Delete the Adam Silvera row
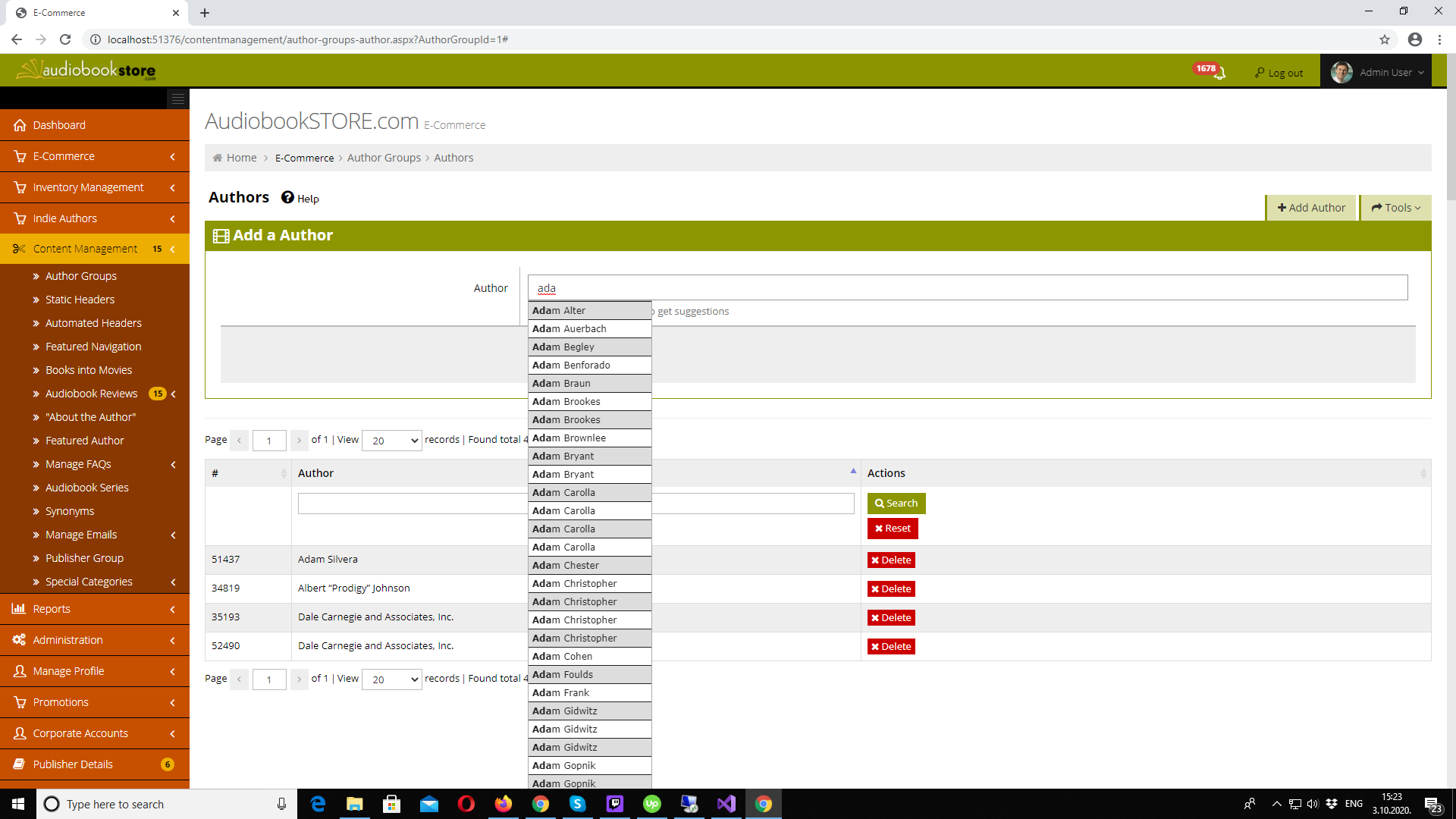Image resolution: width=1456 pixels, height=819 pixels. pos(891,560)
